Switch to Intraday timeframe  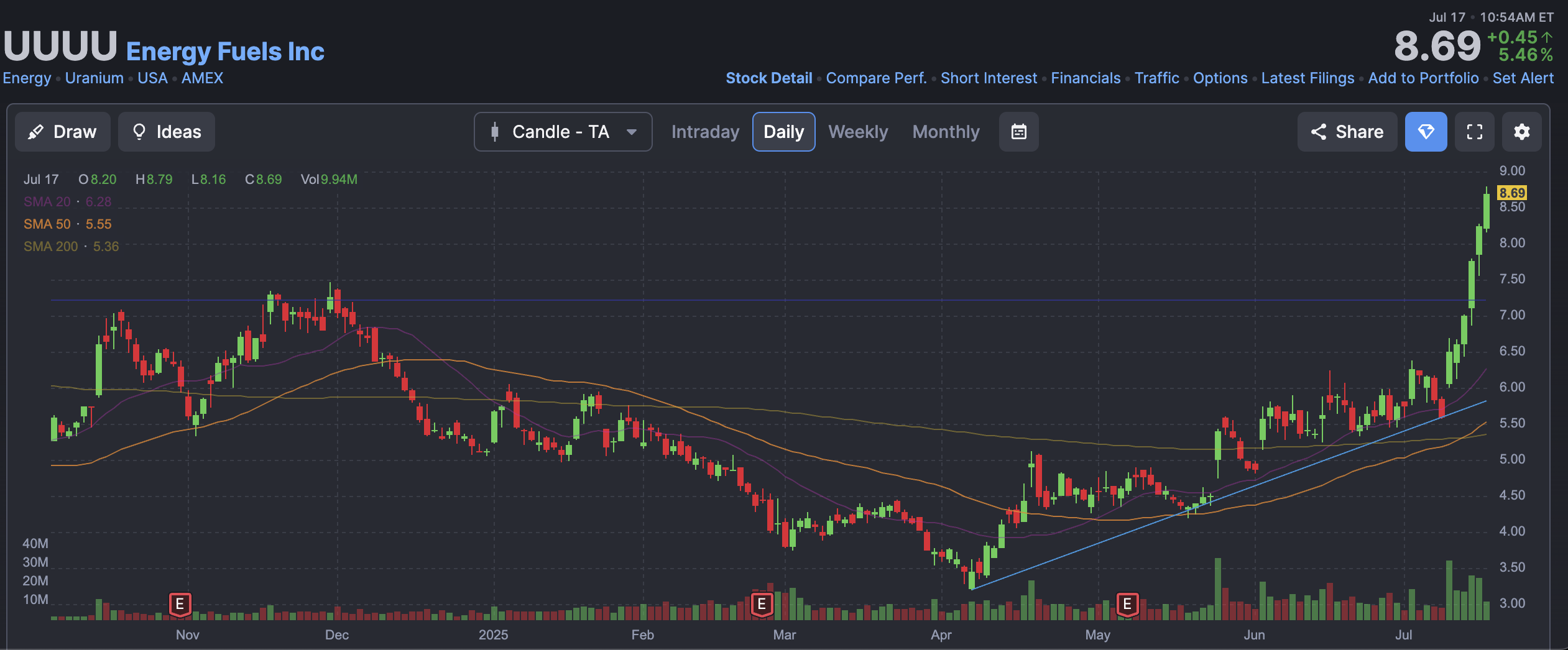click(705, 132)
